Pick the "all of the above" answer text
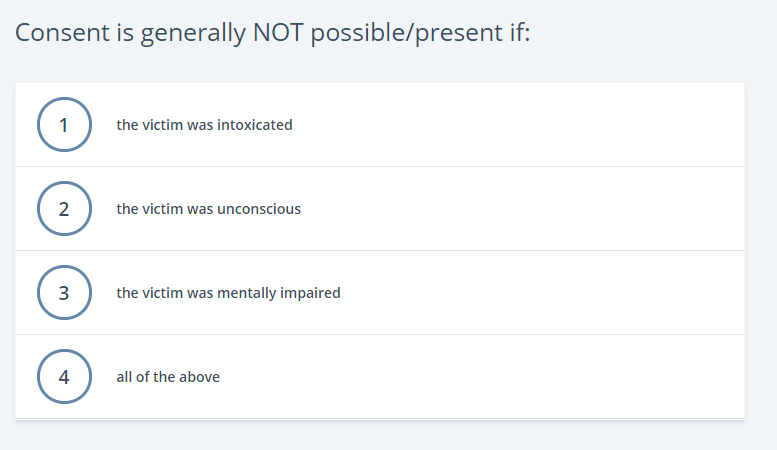777x450 pixels. [168, 377]
